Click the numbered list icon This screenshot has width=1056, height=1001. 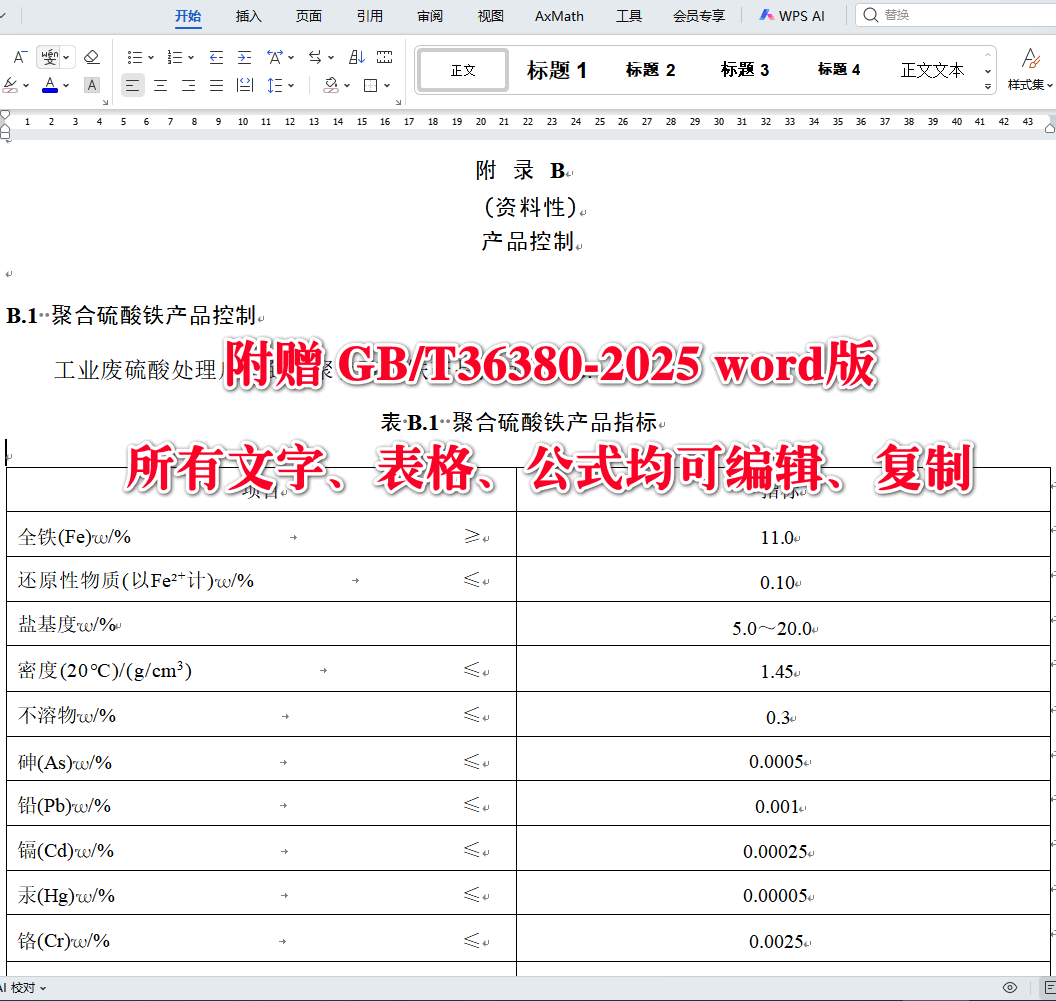click(x=177, y=57)
